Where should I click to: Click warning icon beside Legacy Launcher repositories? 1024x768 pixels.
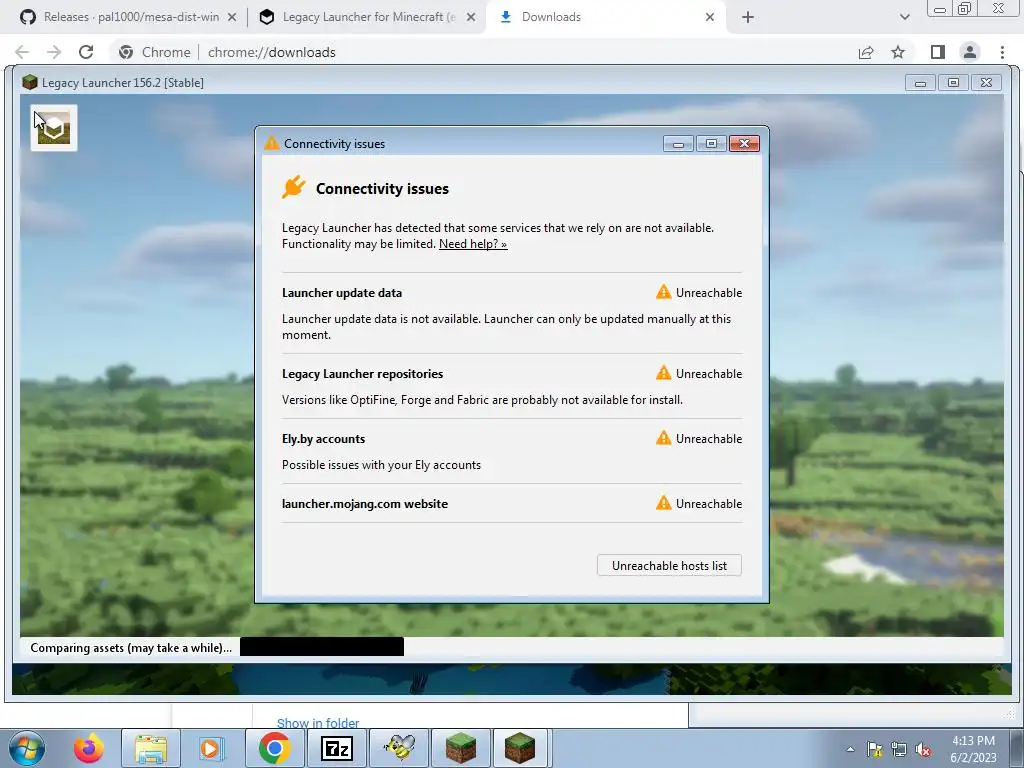pyautogui.click(x=664, y=373)
